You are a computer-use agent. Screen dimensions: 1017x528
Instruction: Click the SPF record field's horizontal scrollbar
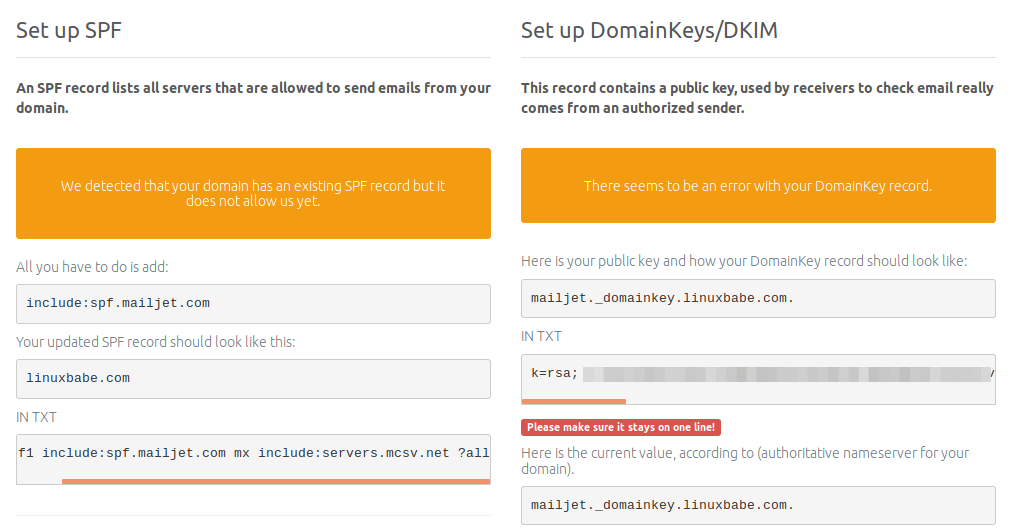[x=275, y=481]
